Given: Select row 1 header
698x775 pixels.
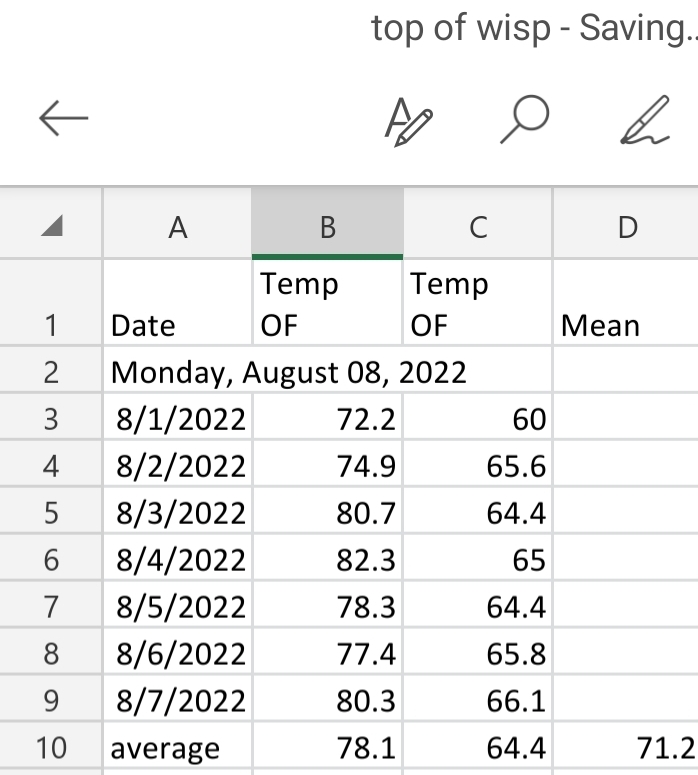Looking at the screenshot, I should point(51,302).
